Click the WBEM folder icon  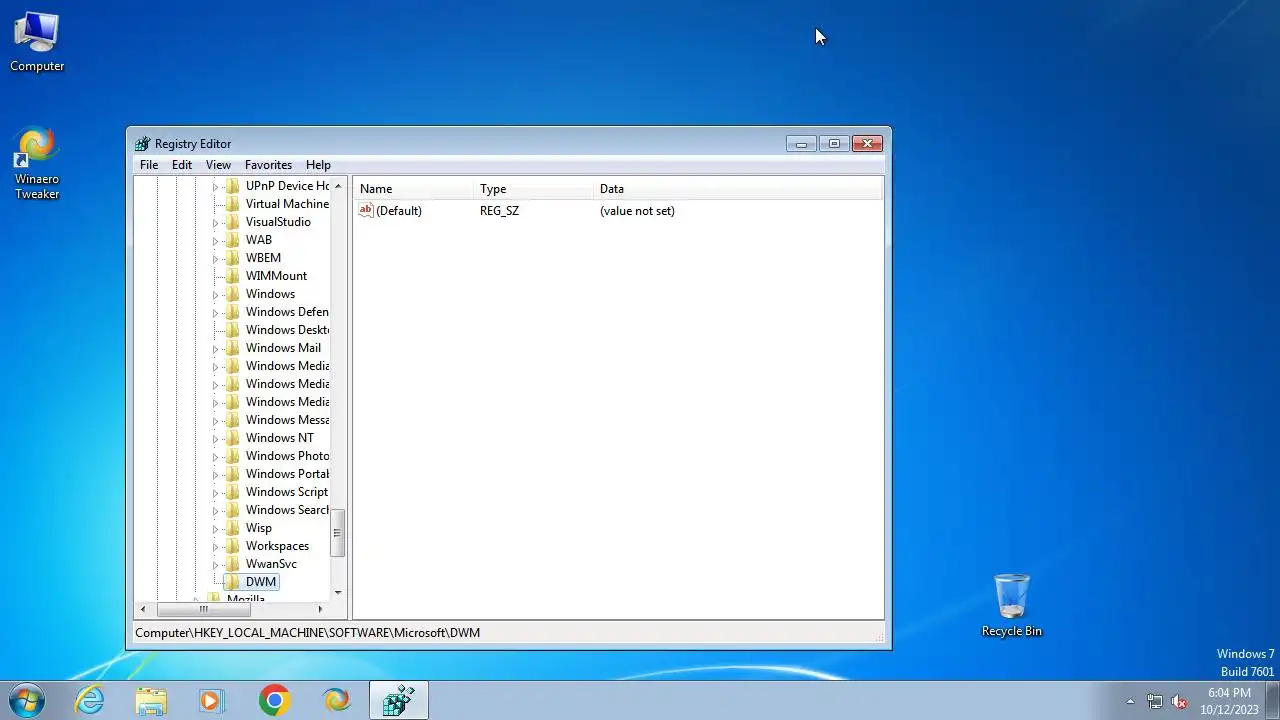point(233,258)
